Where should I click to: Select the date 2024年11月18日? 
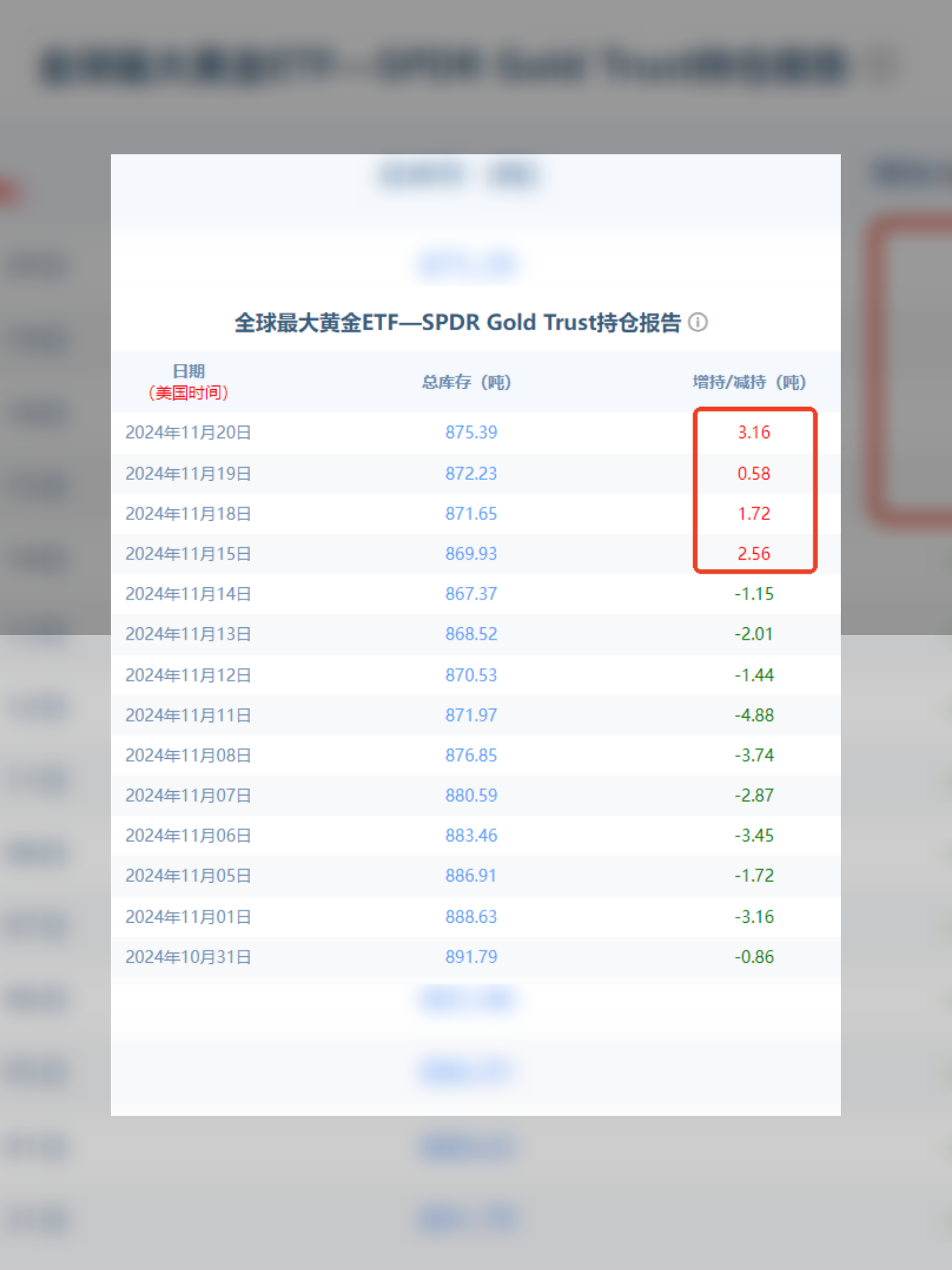(x=188, y=514)
